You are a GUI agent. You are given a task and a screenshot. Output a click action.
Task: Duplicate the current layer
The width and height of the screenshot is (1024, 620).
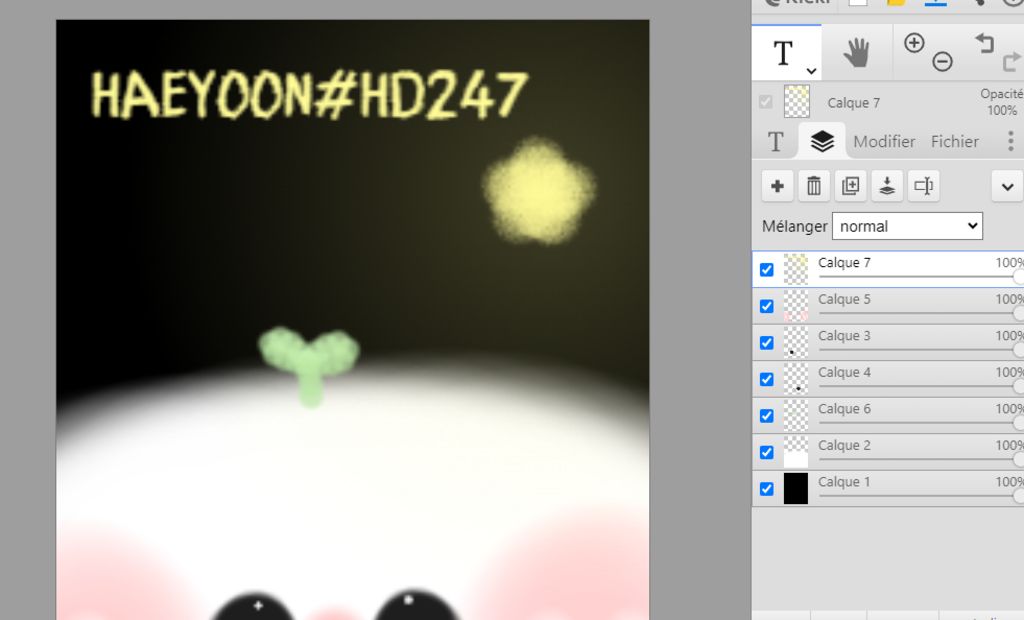[850, 186]
